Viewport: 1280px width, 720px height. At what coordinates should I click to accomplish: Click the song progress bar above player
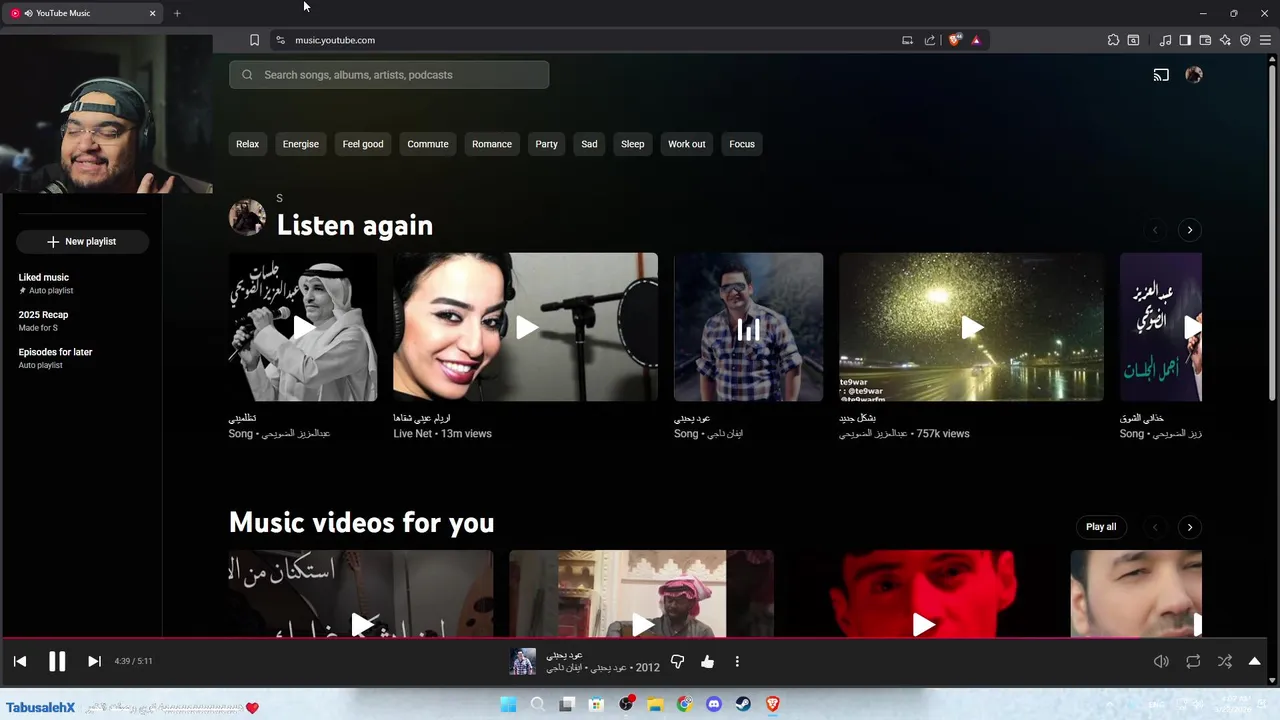click(633, 637)
